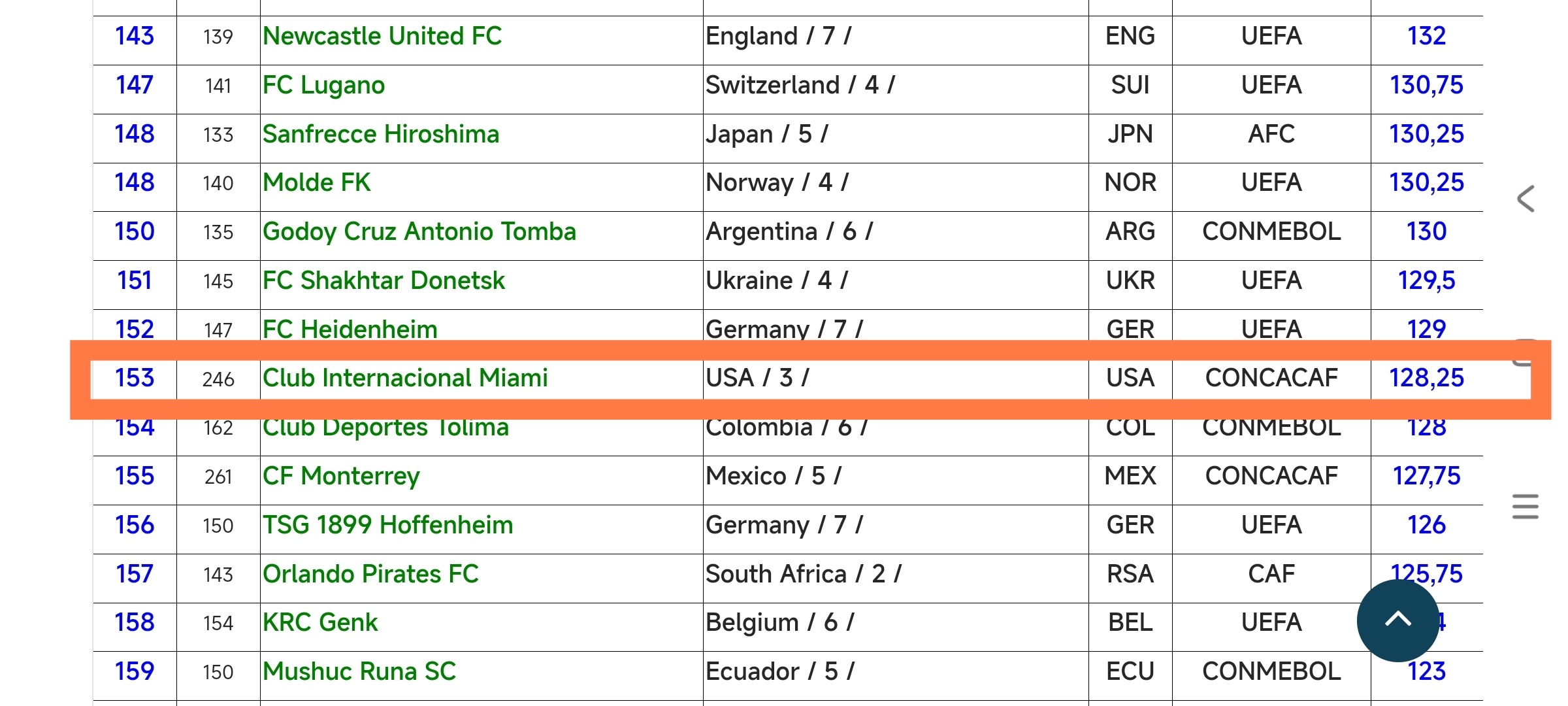Click the 130,75 points for FC Lugano
1568x706 pixels.
(1426, 85)
